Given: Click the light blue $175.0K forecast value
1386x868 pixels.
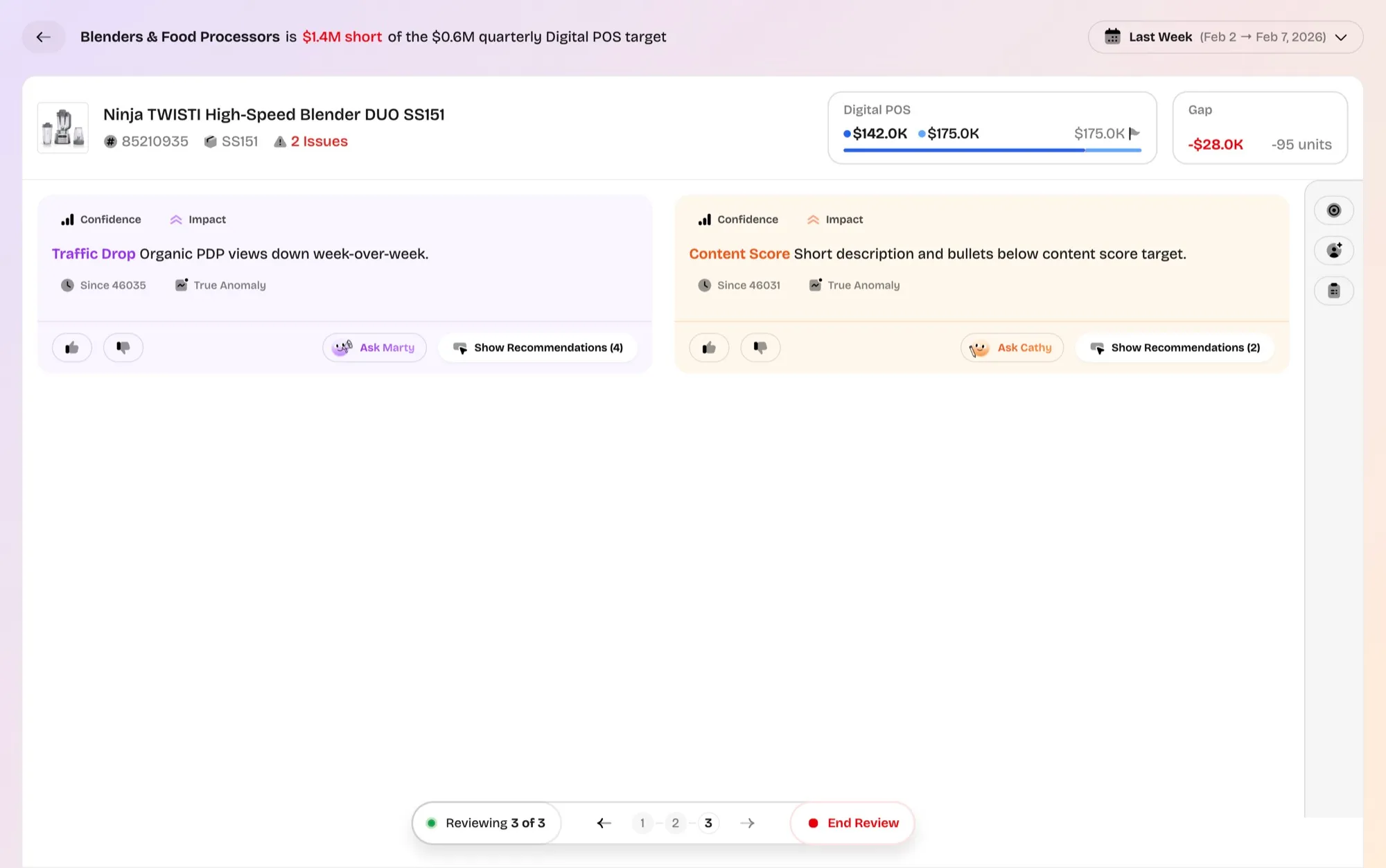Looking at the screenshot, I should [x=953, y=134].
